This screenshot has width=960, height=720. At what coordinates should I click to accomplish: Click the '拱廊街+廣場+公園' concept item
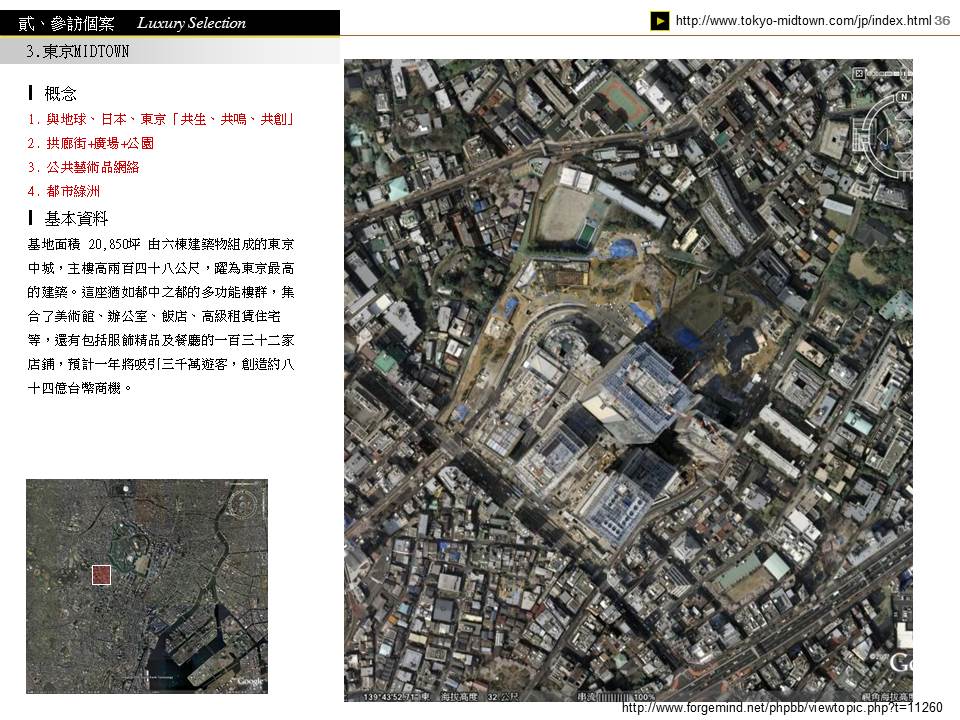(91, 143)
